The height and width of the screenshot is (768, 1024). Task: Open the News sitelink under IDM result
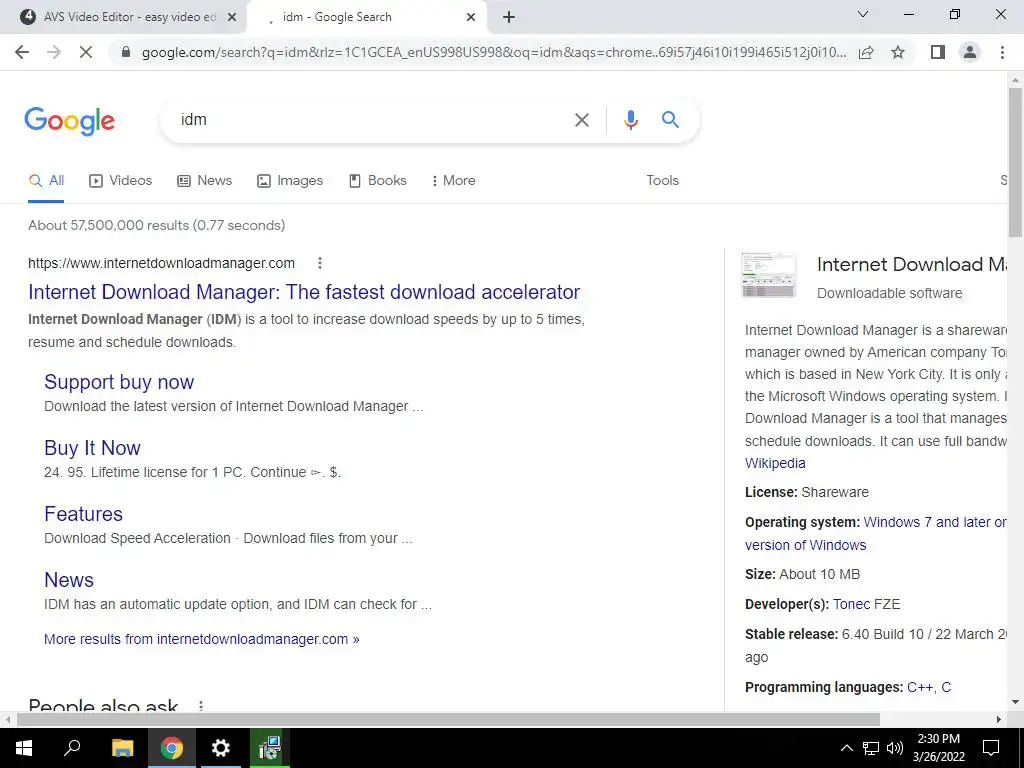click(69, 580)
